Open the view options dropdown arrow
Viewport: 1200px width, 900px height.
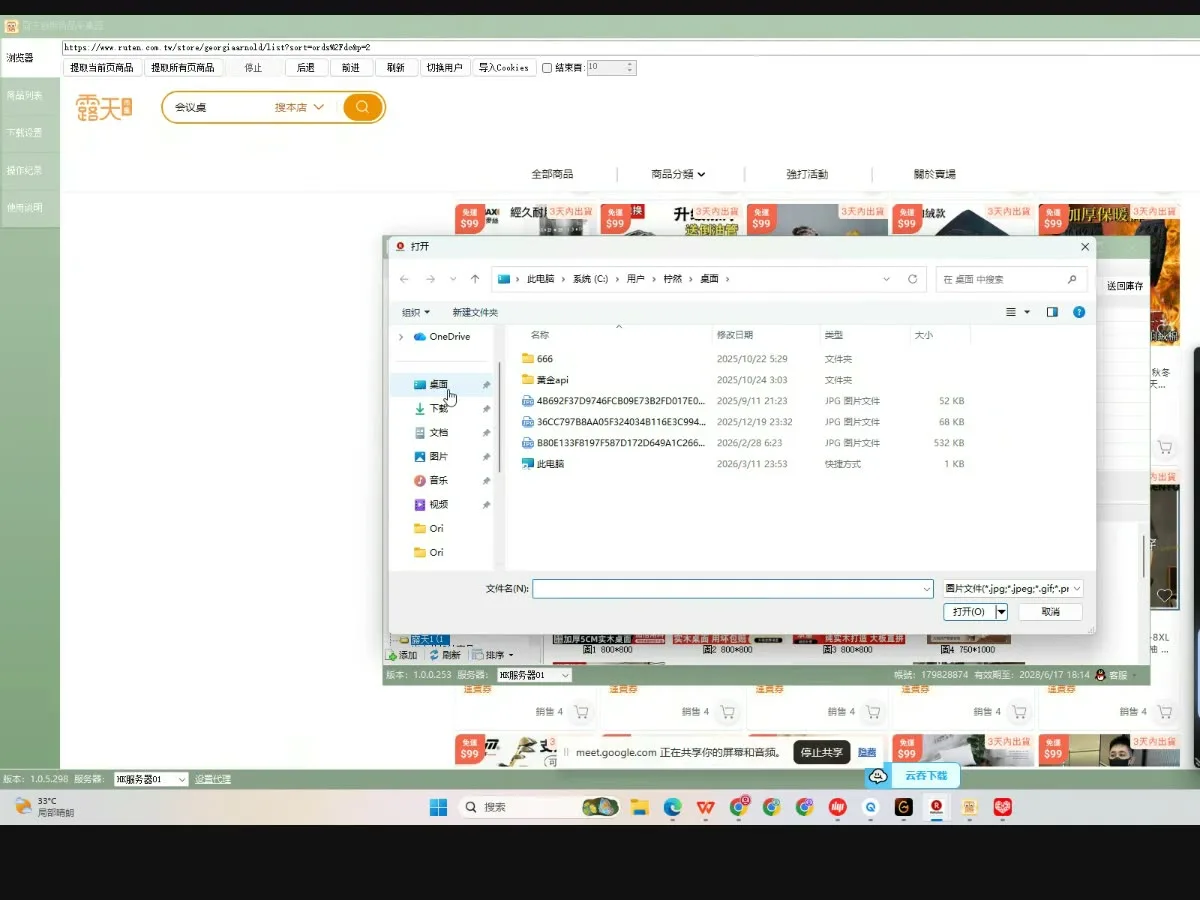coord(1027,312)
